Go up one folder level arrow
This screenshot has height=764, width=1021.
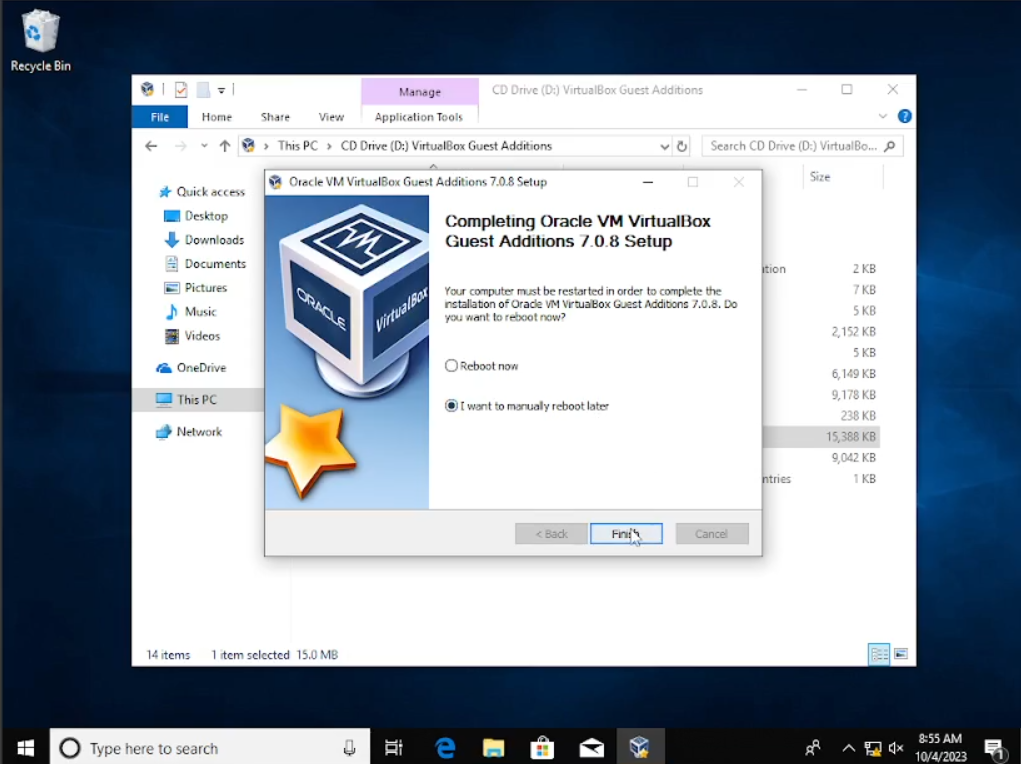tap(225, 146)
